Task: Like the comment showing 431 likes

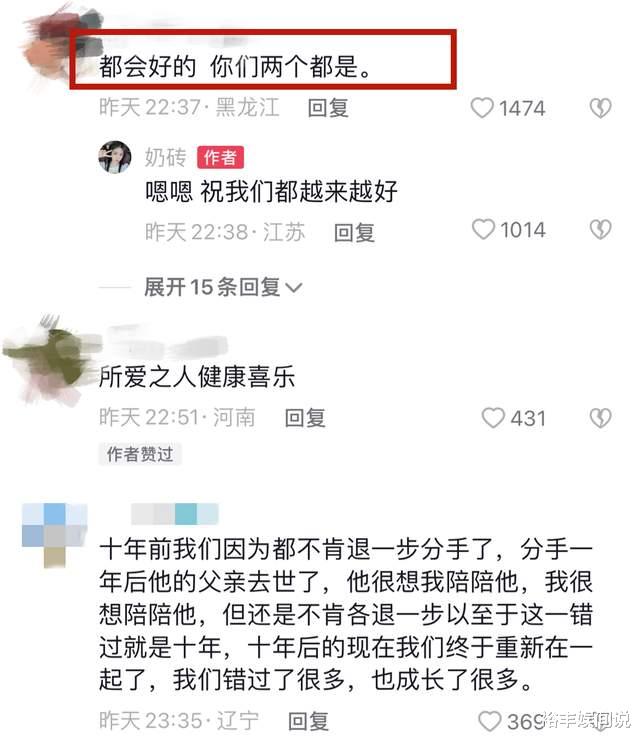Action: [493, 418]
